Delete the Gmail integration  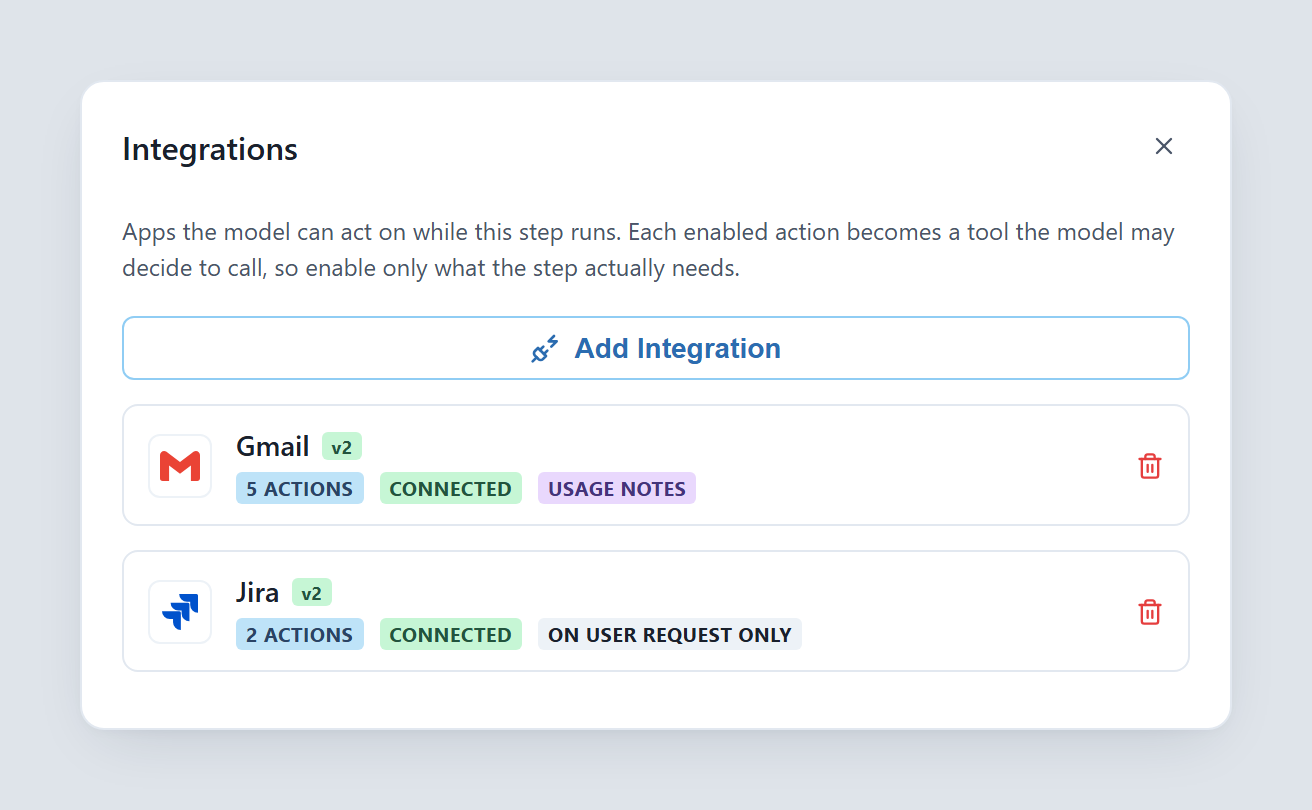point(1150,466)
